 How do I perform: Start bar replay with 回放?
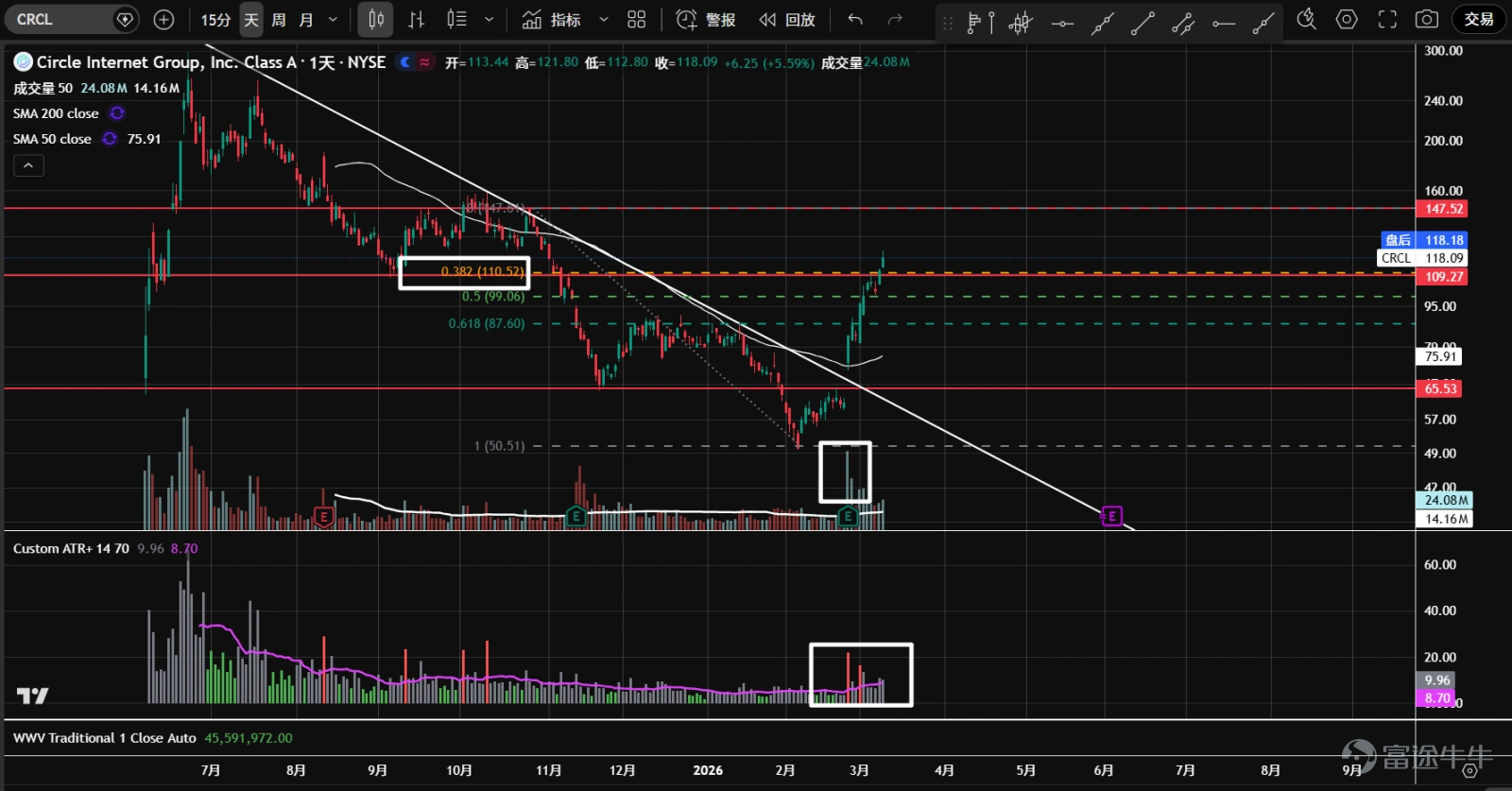tap(787, 19)
